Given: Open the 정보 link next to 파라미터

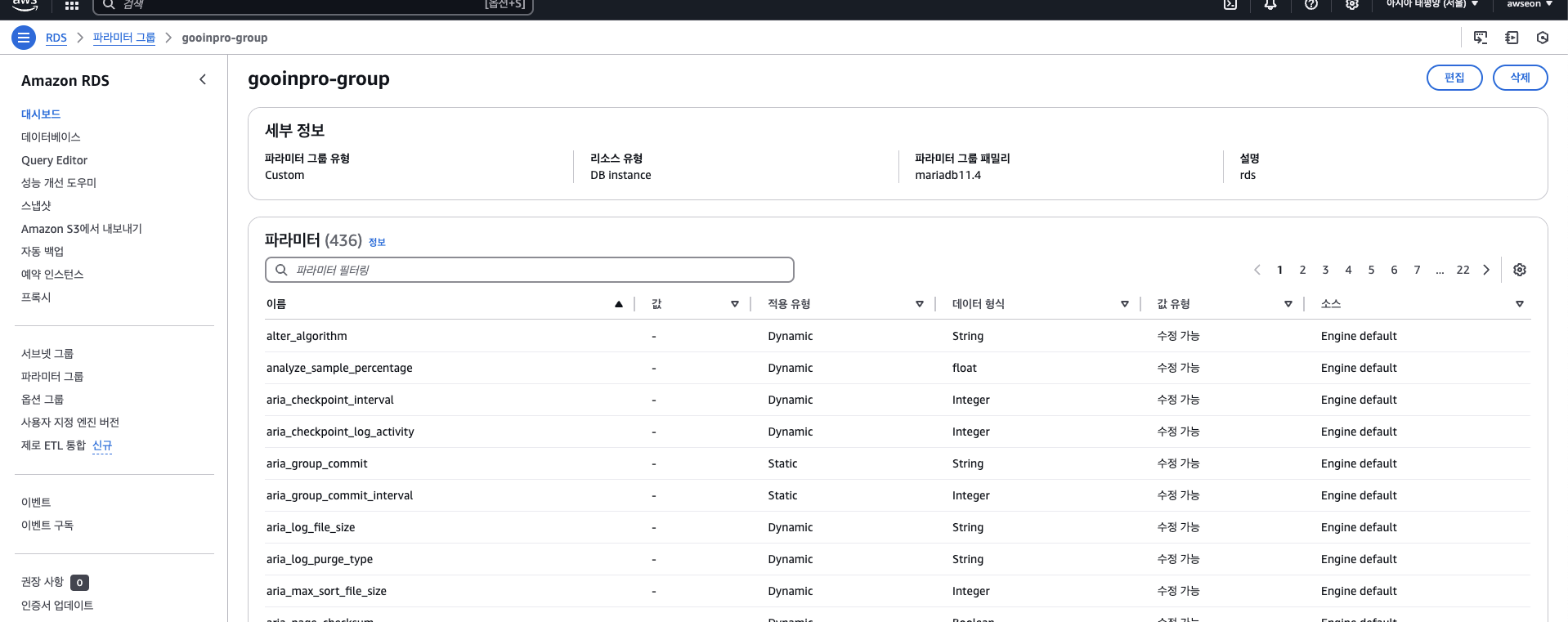Looking at the screenshot, I should point(377,242).
